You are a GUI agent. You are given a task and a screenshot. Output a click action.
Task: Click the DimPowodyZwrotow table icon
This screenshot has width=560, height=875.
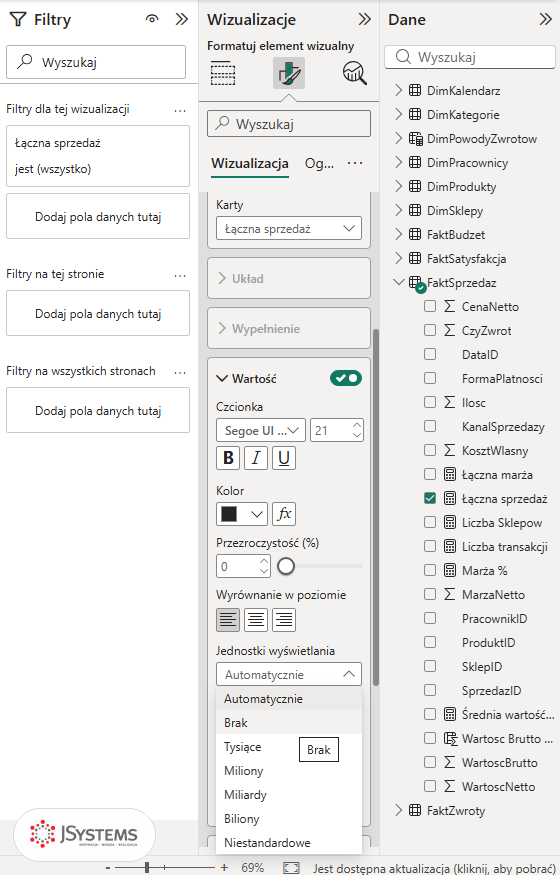click(416, 139)
